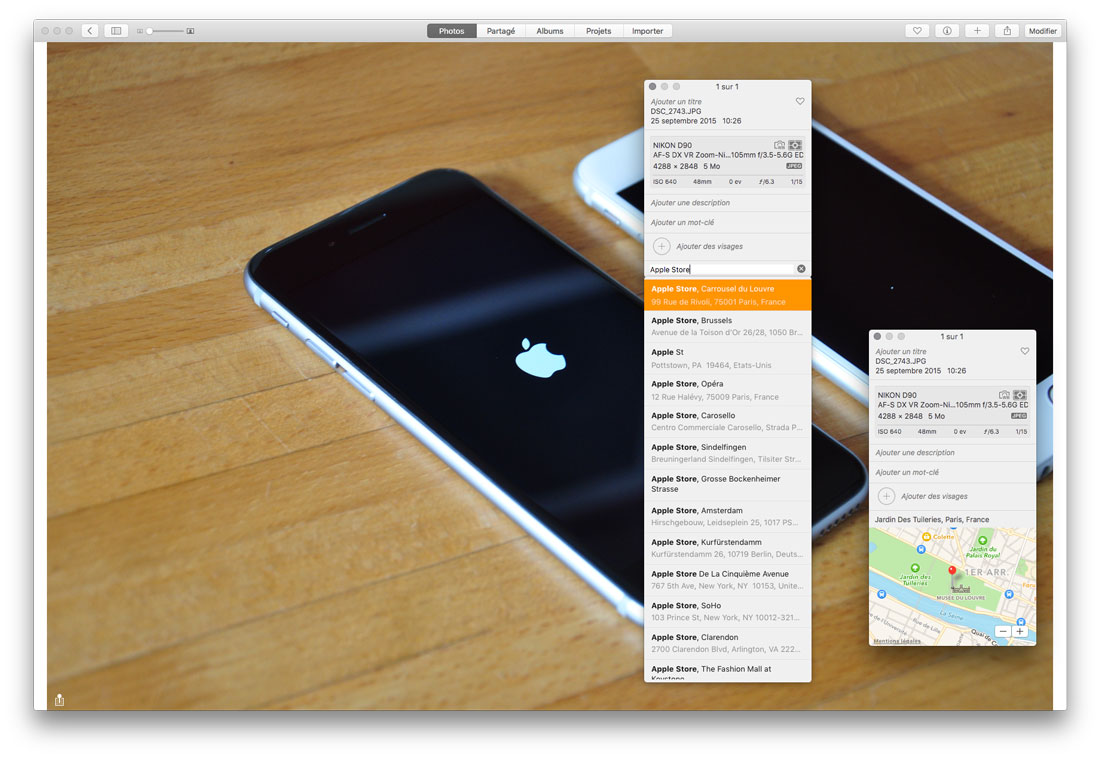This screenshot has width=1100, height=758.
Task: Choose the Apple Store, Brussels suggestion
Action: click(x=727, y=326)
